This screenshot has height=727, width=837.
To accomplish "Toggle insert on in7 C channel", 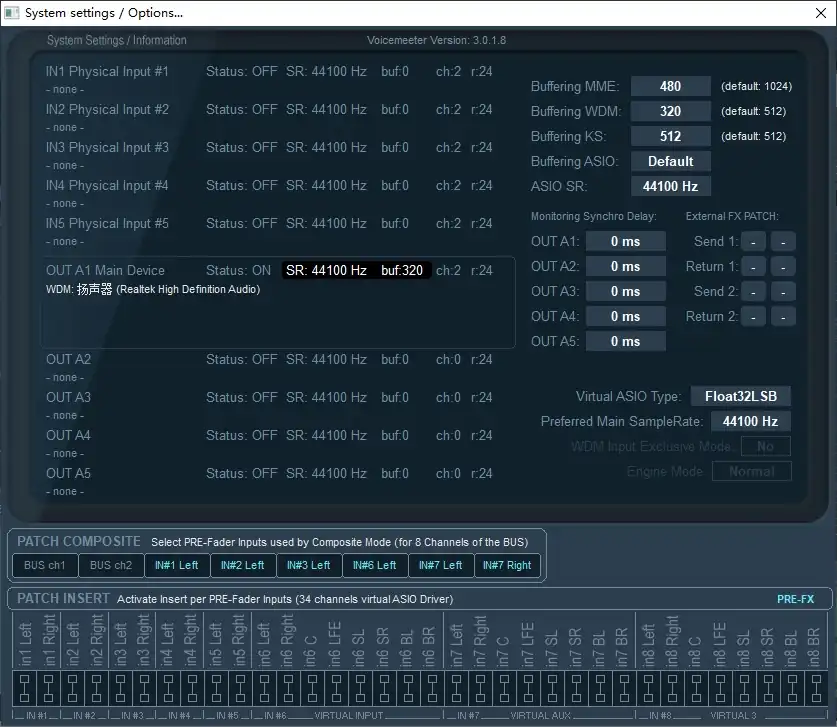I will (506, 688).
